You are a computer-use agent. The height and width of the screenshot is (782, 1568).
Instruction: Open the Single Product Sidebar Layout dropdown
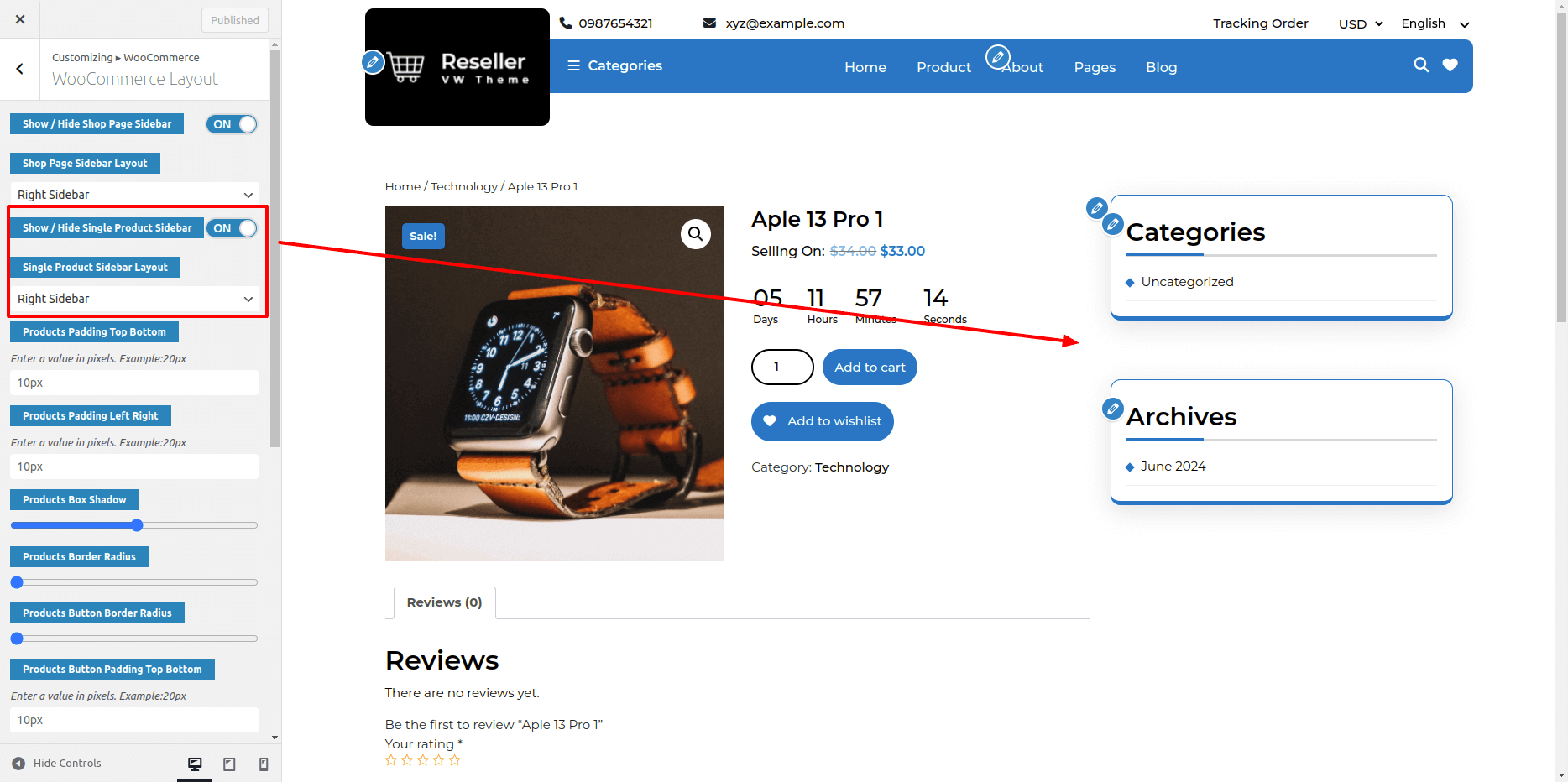click(134, 299)
